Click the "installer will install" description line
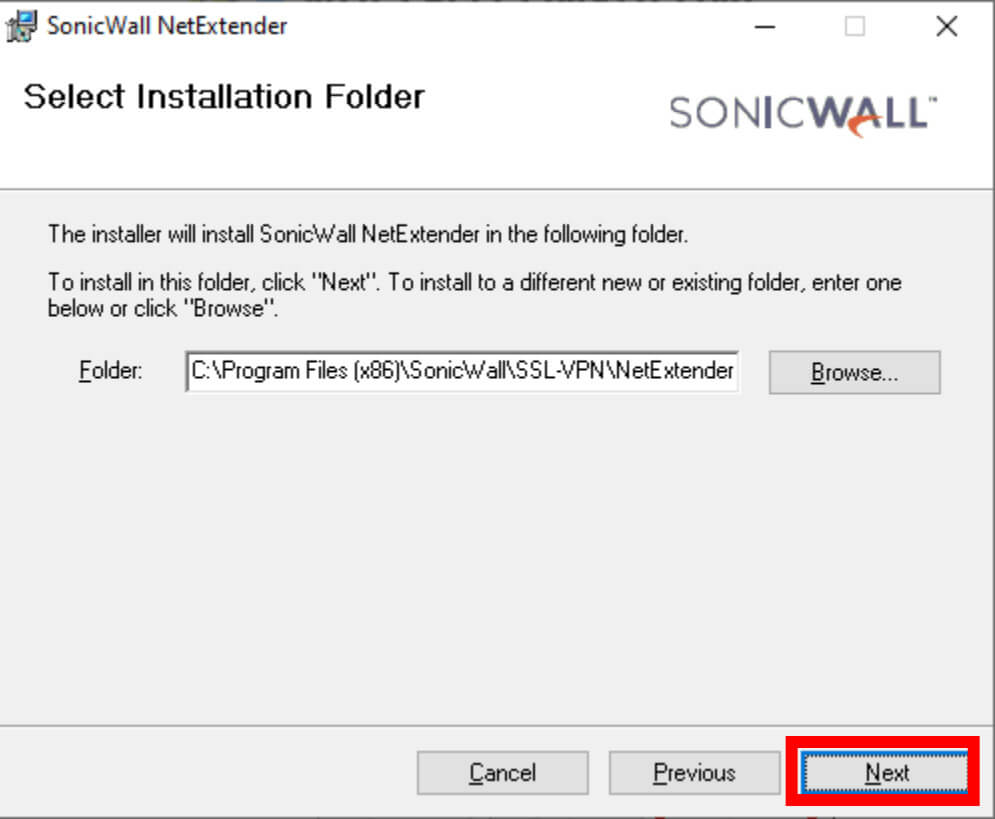Screen dimensions: 995x819 (x=368, y=234)
